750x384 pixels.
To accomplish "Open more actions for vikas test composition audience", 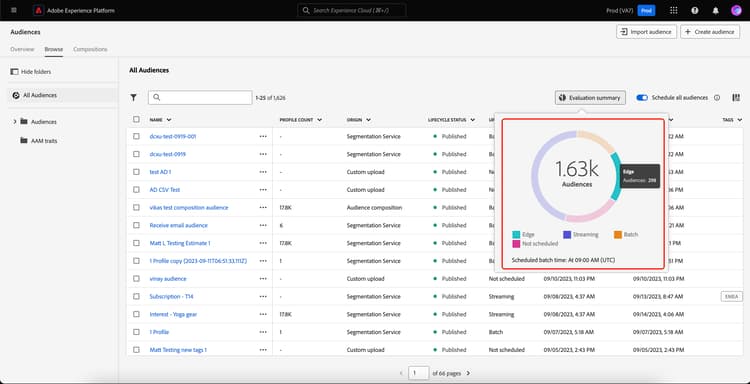I will coord(263,208).
